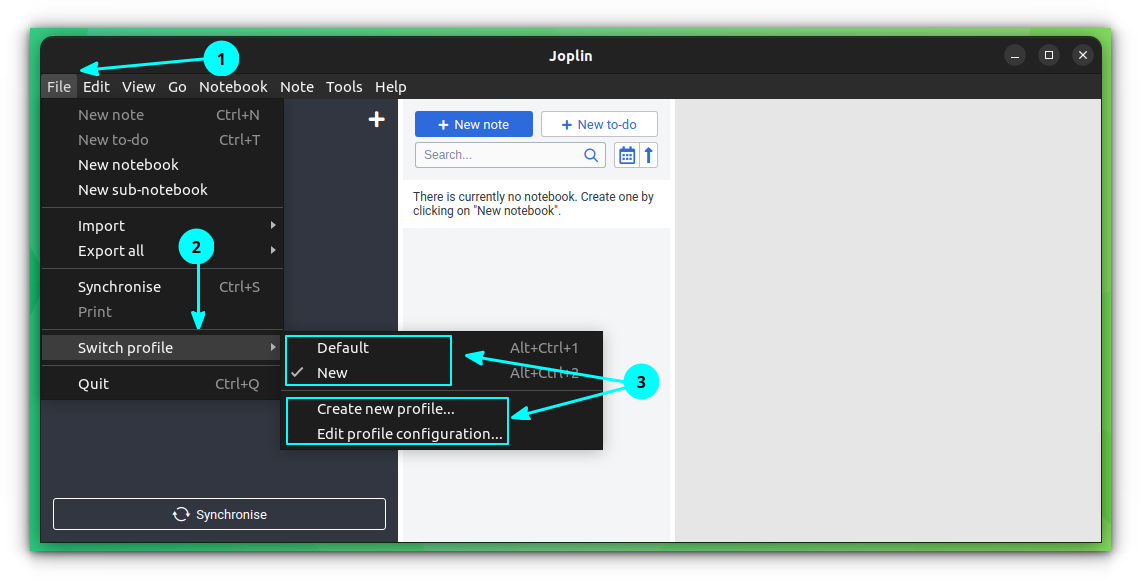Toggle sort field calendar icon
Viewport: 1141px width, 583px height.
pyautogui.click(x=627, y=155)
